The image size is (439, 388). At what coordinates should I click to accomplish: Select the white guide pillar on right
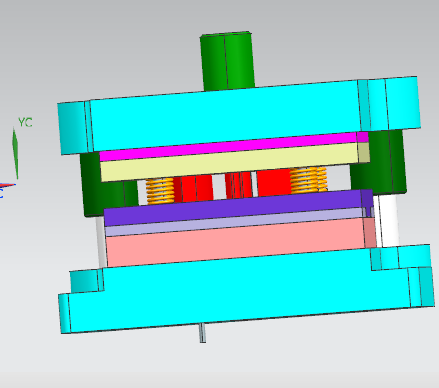(387, 221)
